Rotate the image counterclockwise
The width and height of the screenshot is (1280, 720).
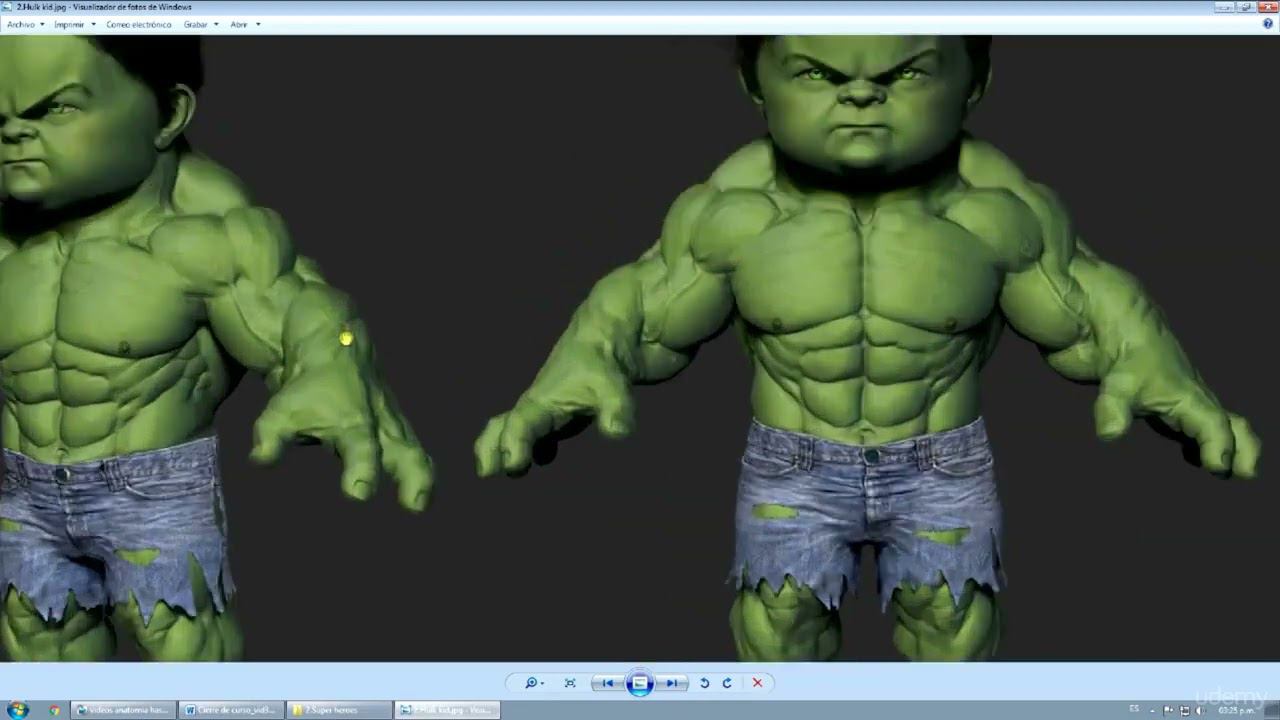tap(704, 683)
